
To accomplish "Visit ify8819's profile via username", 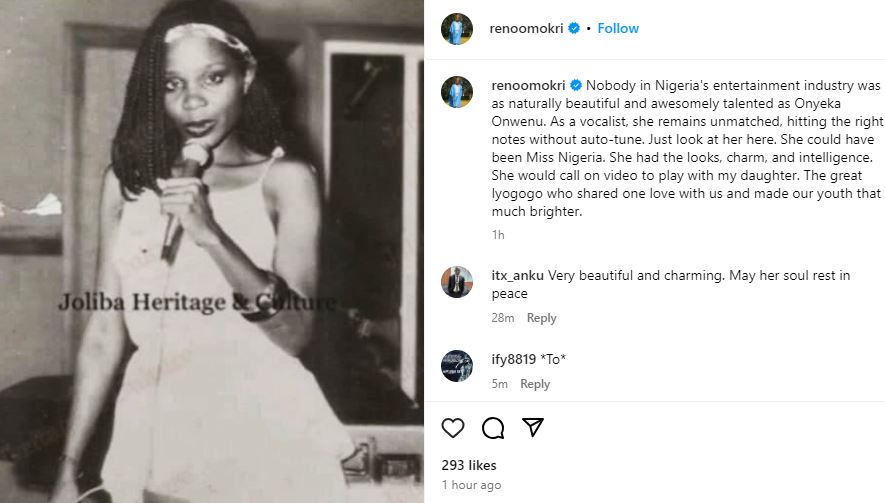I will pyautogui.click(x=513, y=359).
